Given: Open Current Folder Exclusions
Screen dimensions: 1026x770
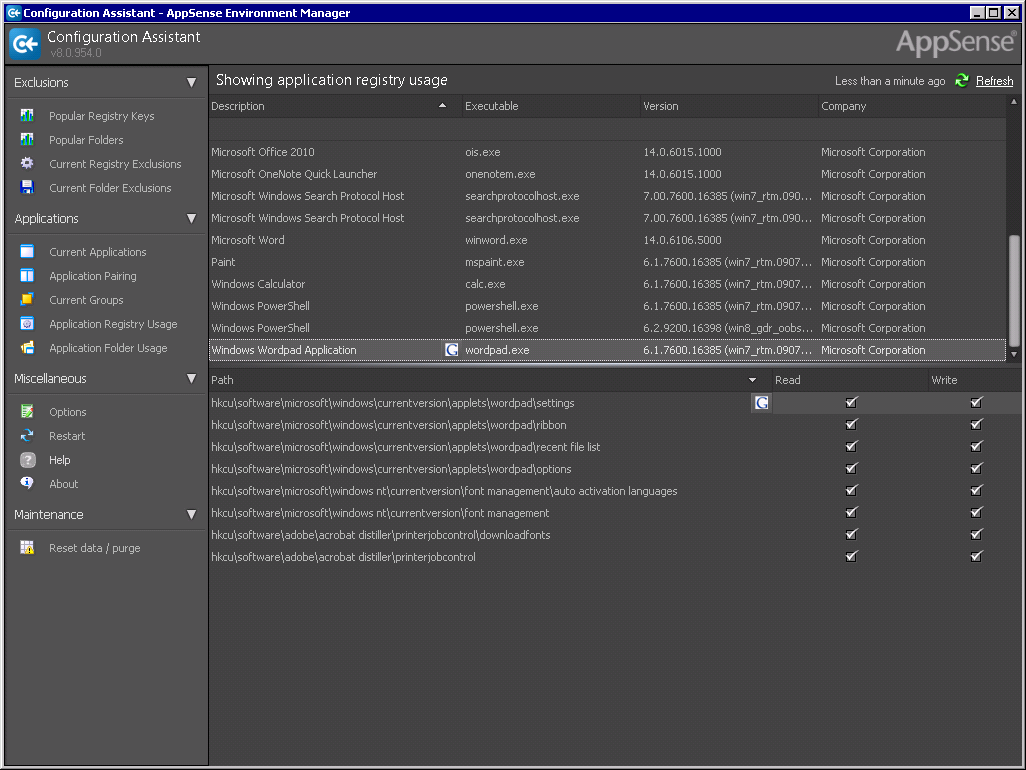Looking at the screenshot, I should tap(110, 188).
